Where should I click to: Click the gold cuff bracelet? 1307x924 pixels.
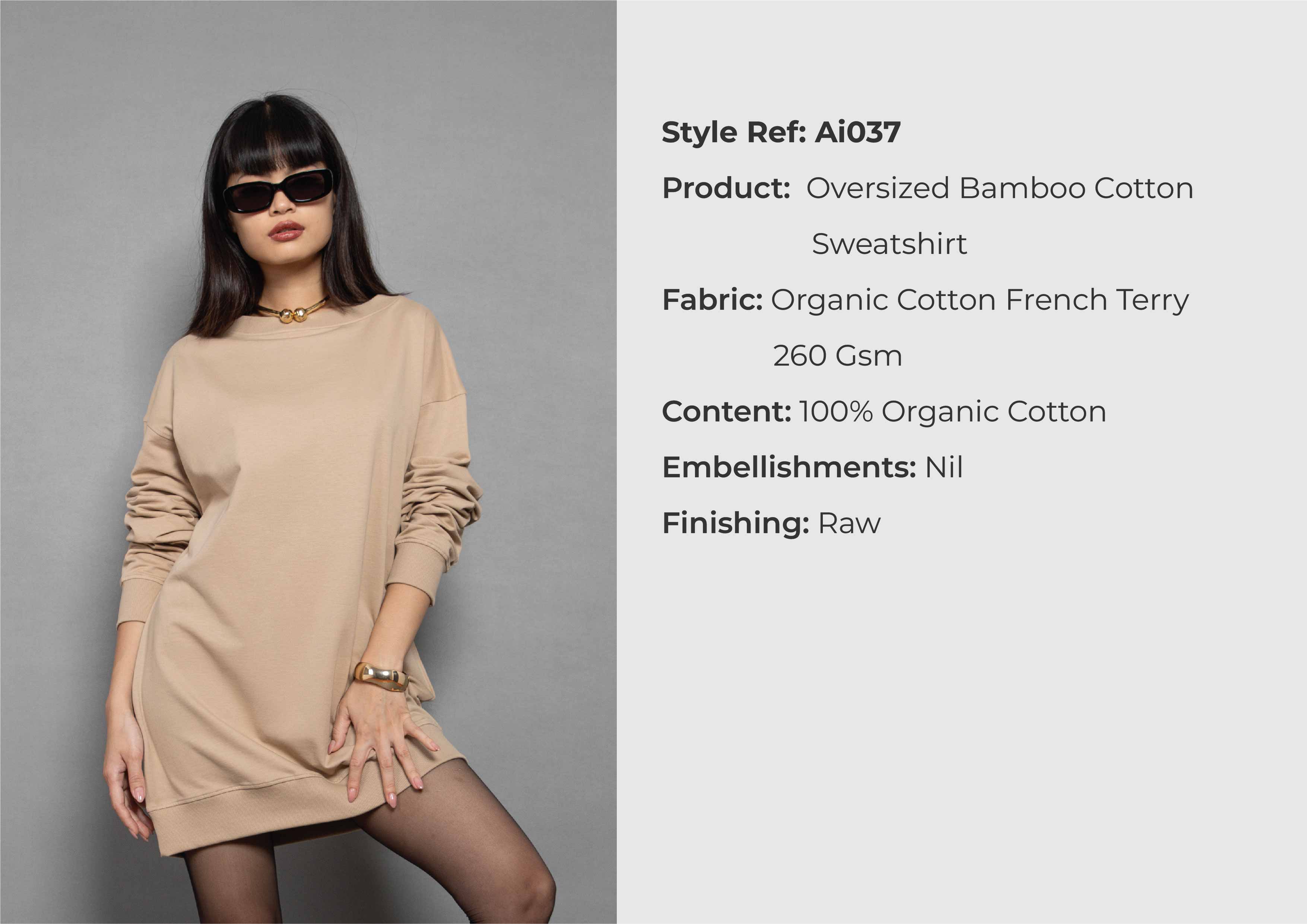point(381,676)
